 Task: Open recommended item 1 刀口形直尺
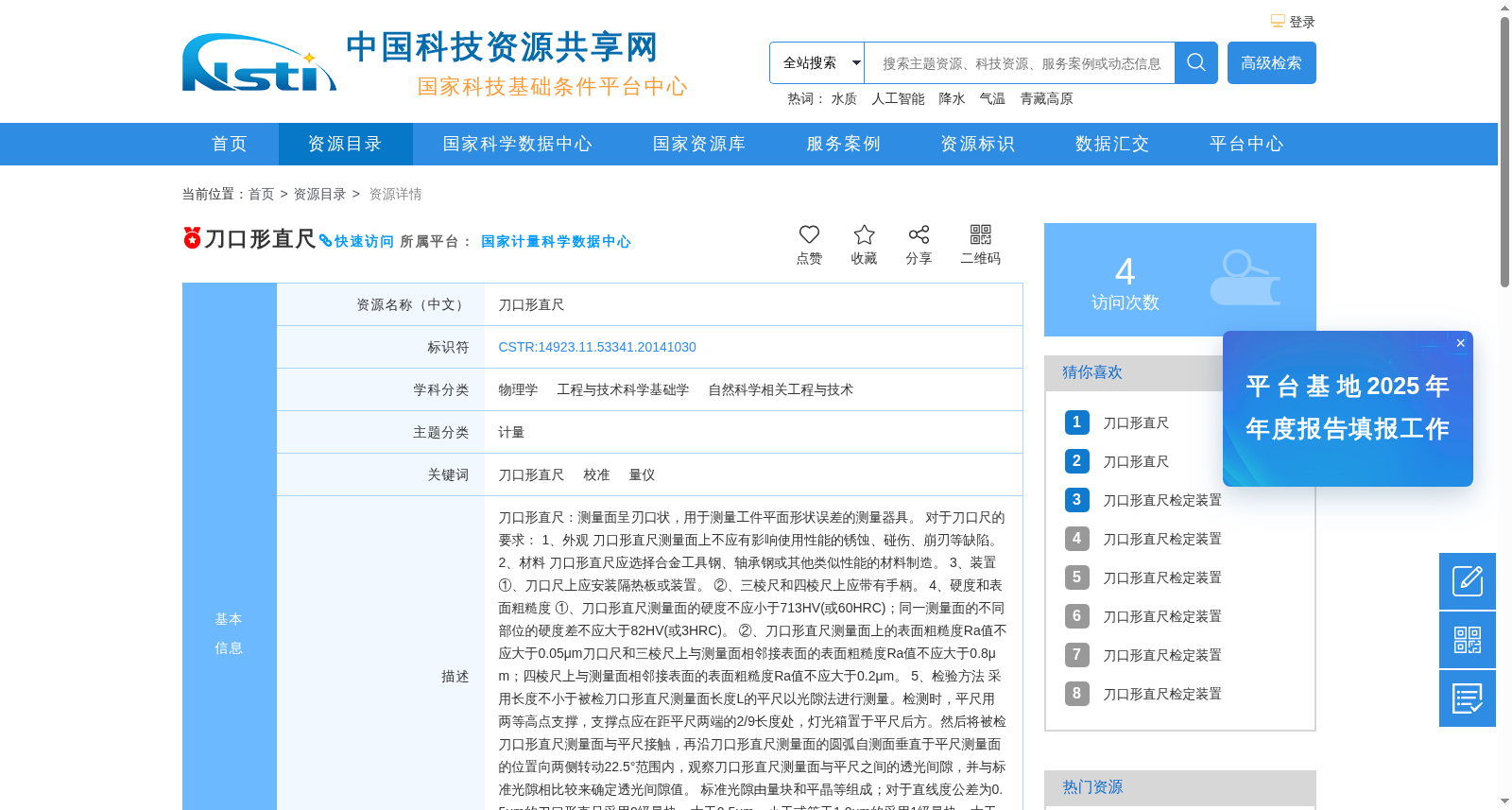tap(1136, 422)
